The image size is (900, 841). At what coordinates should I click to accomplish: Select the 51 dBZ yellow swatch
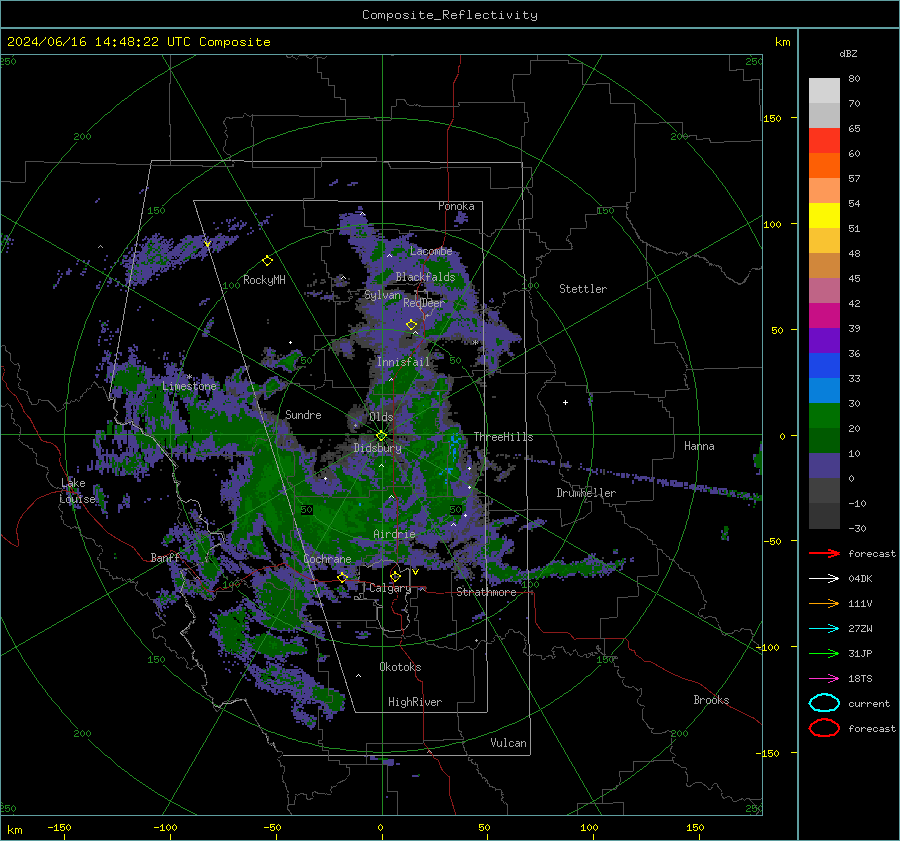point(824,215)
